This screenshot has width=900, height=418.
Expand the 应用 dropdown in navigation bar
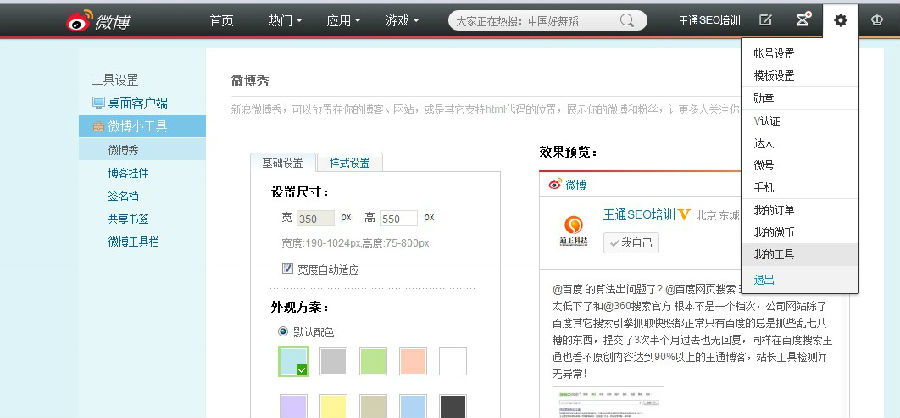(x=345, y=20)
